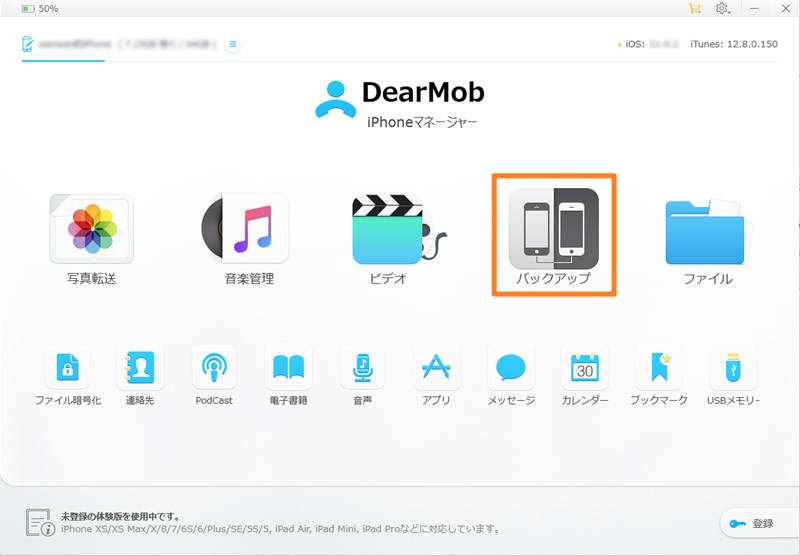
Task: Open the settings gear menu
Action: (x=722, y=8)
